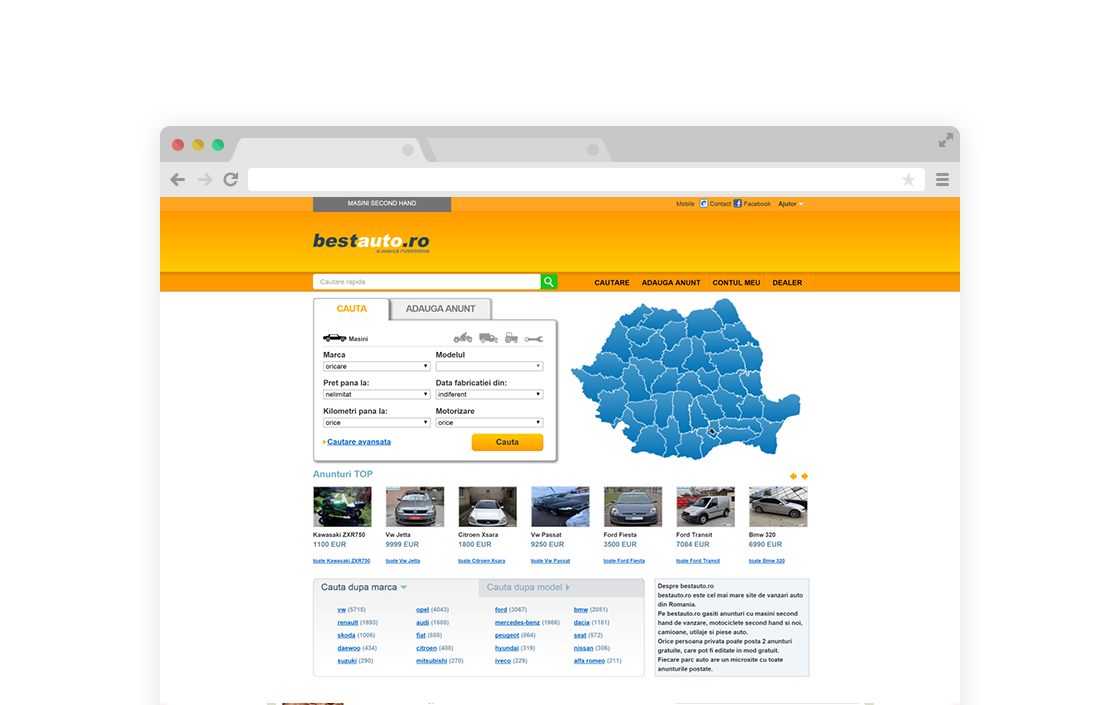1120x705 pixels.
Task: Select the Masini car category icon
Action: [x=334, y=338]
